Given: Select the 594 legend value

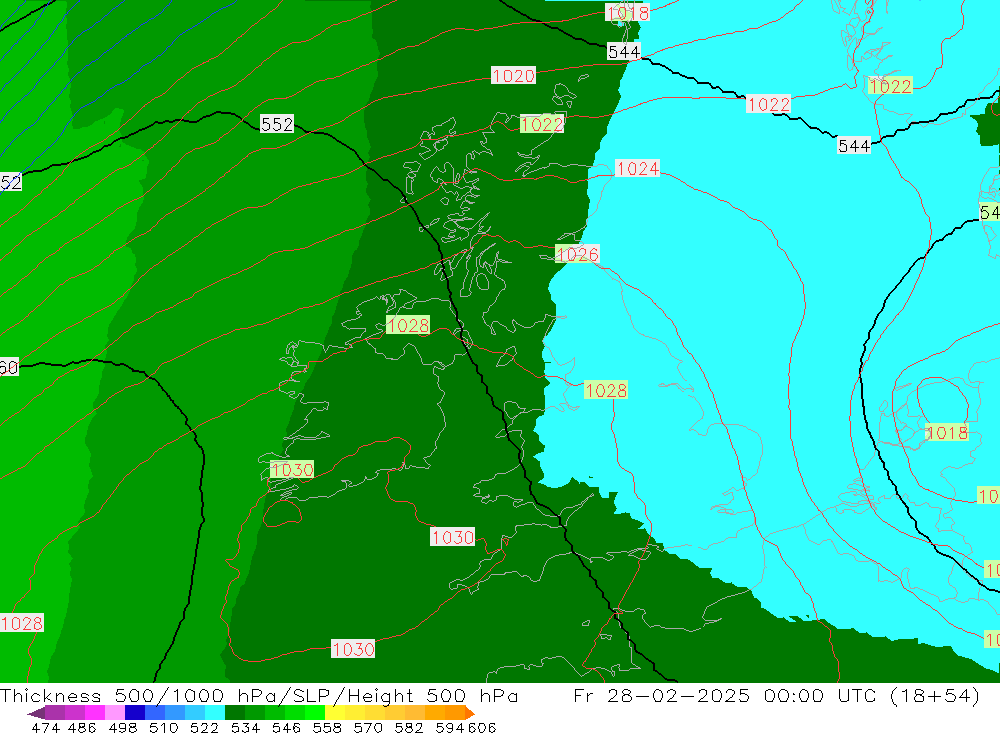Looking at the screenshot, I should click(x=450, y=728).
